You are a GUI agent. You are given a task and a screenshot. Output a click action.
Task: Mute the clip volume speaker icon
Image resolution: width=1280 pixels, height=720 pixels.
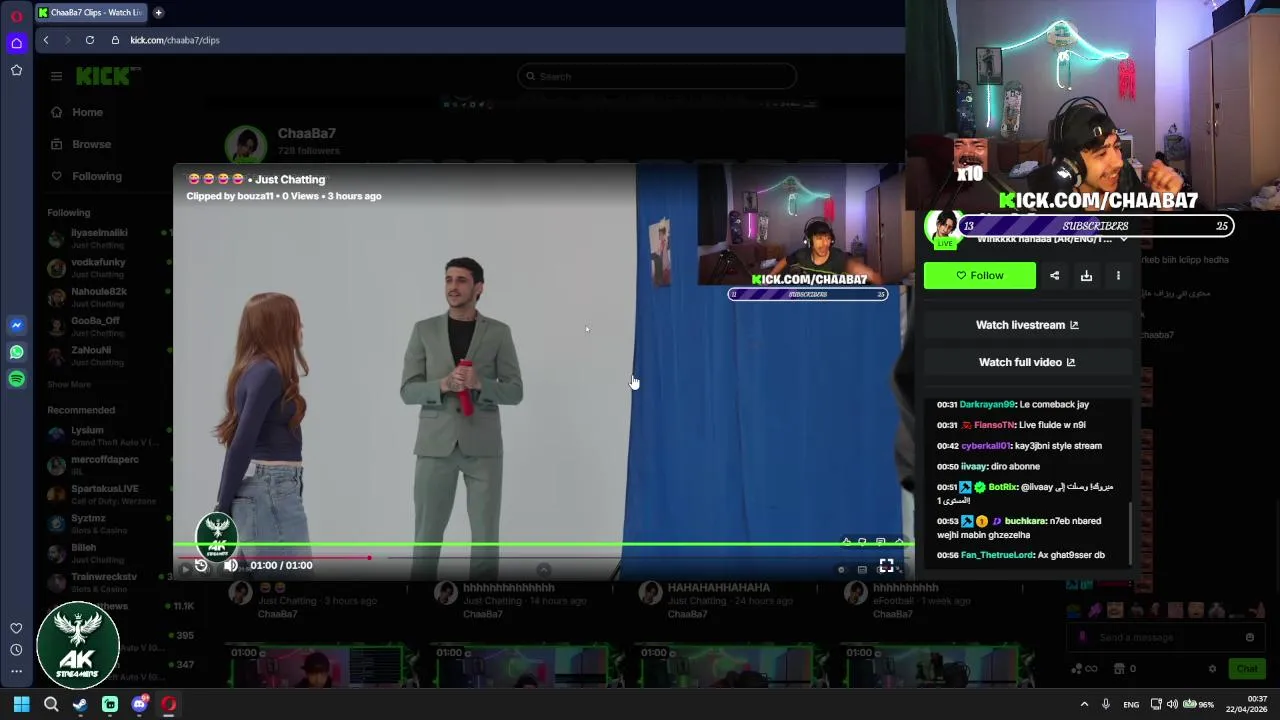click(x=231, y=565)
